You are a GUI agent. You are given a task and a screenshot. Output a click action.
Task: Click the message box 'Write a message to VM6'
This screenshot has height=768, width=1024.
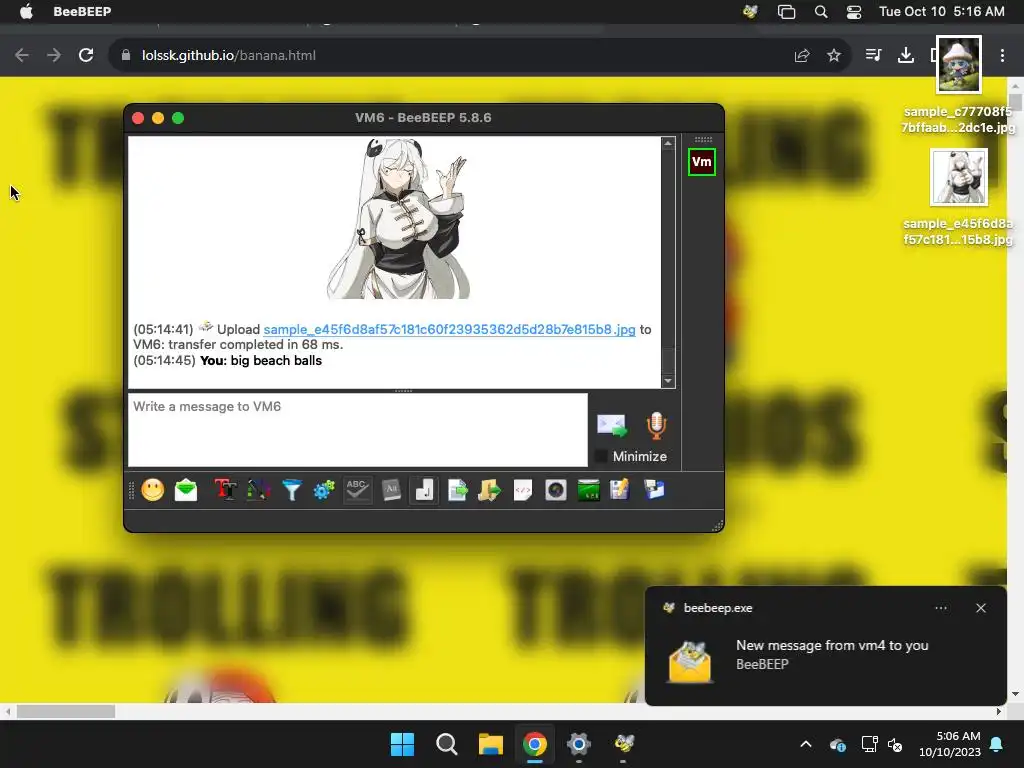tap(358, 430)
